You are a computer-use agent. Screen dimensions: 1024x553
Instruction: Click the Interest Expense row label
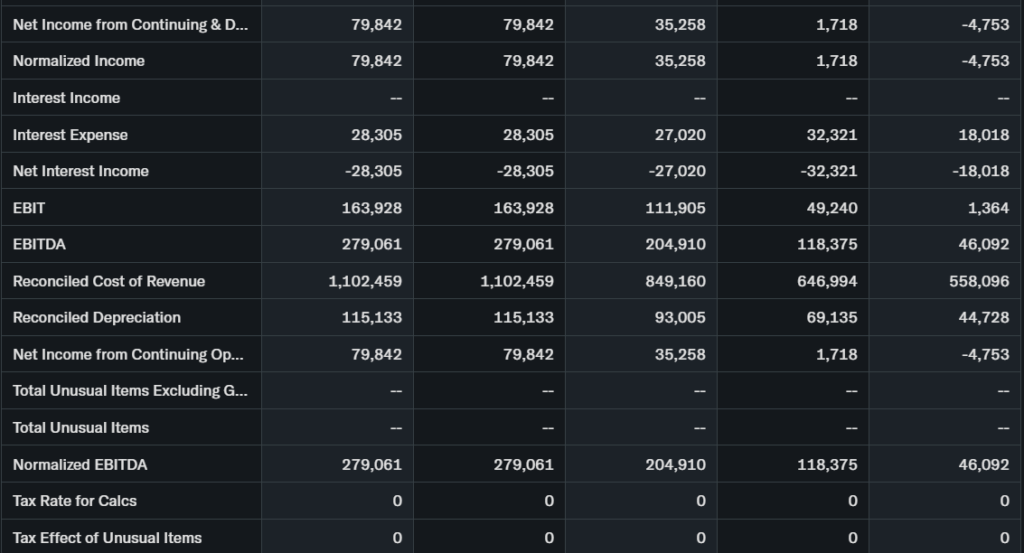70,135
